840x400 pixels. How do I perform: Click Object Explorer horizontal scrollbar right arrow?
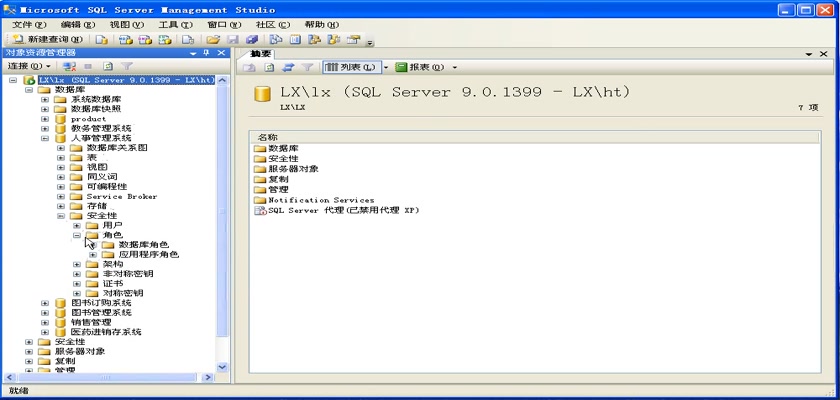[208, 378]
